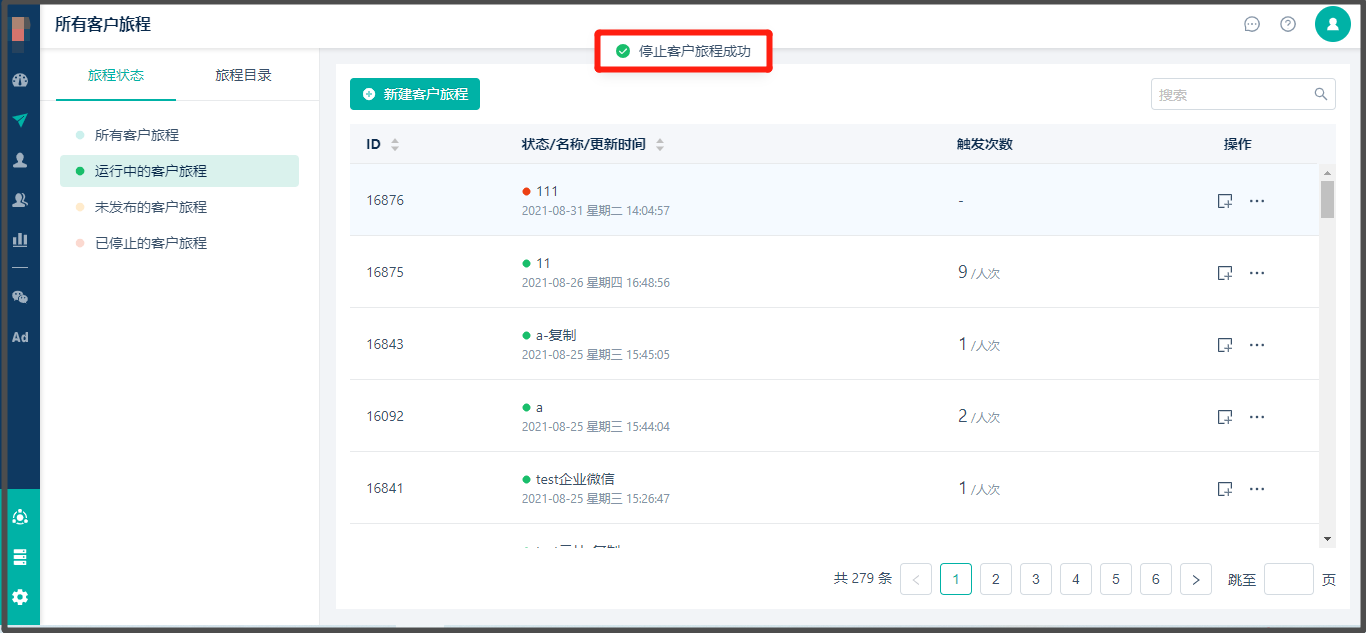
Task: Click the table's vertical scrollbar thumb
Action: (x=1328, y=198)
